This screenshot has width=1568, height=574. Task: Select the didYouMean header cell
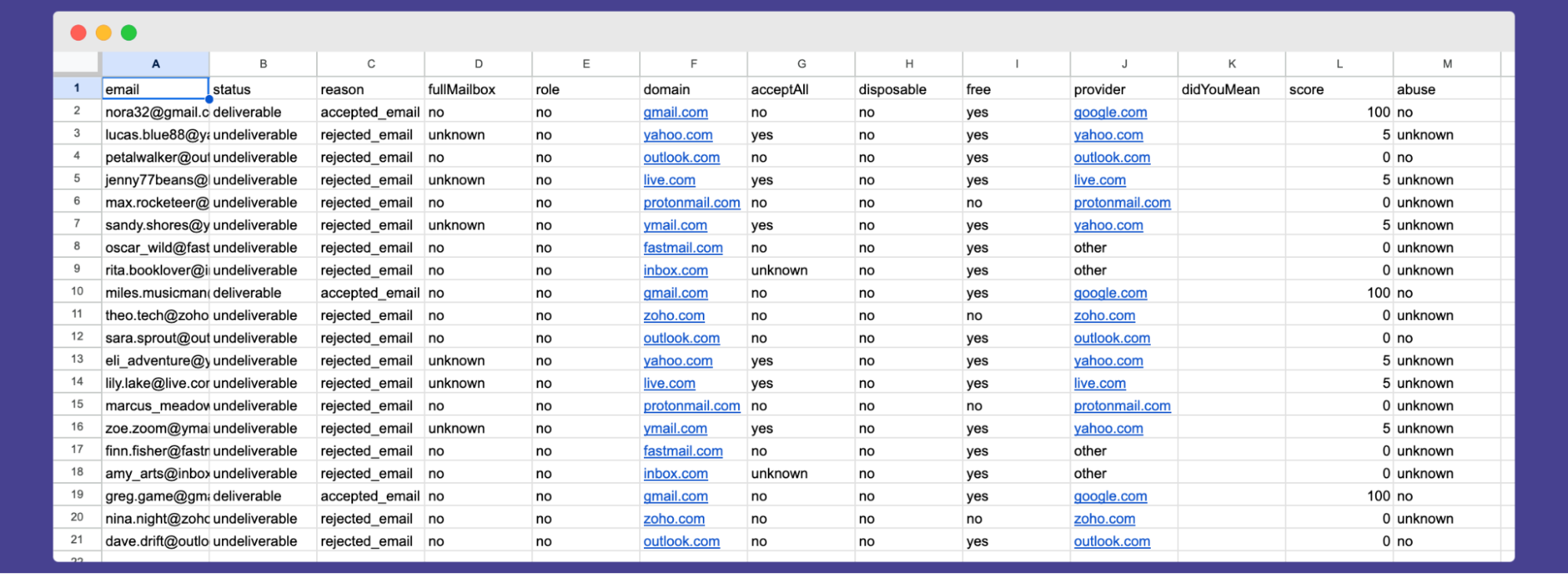(1231, 89)
